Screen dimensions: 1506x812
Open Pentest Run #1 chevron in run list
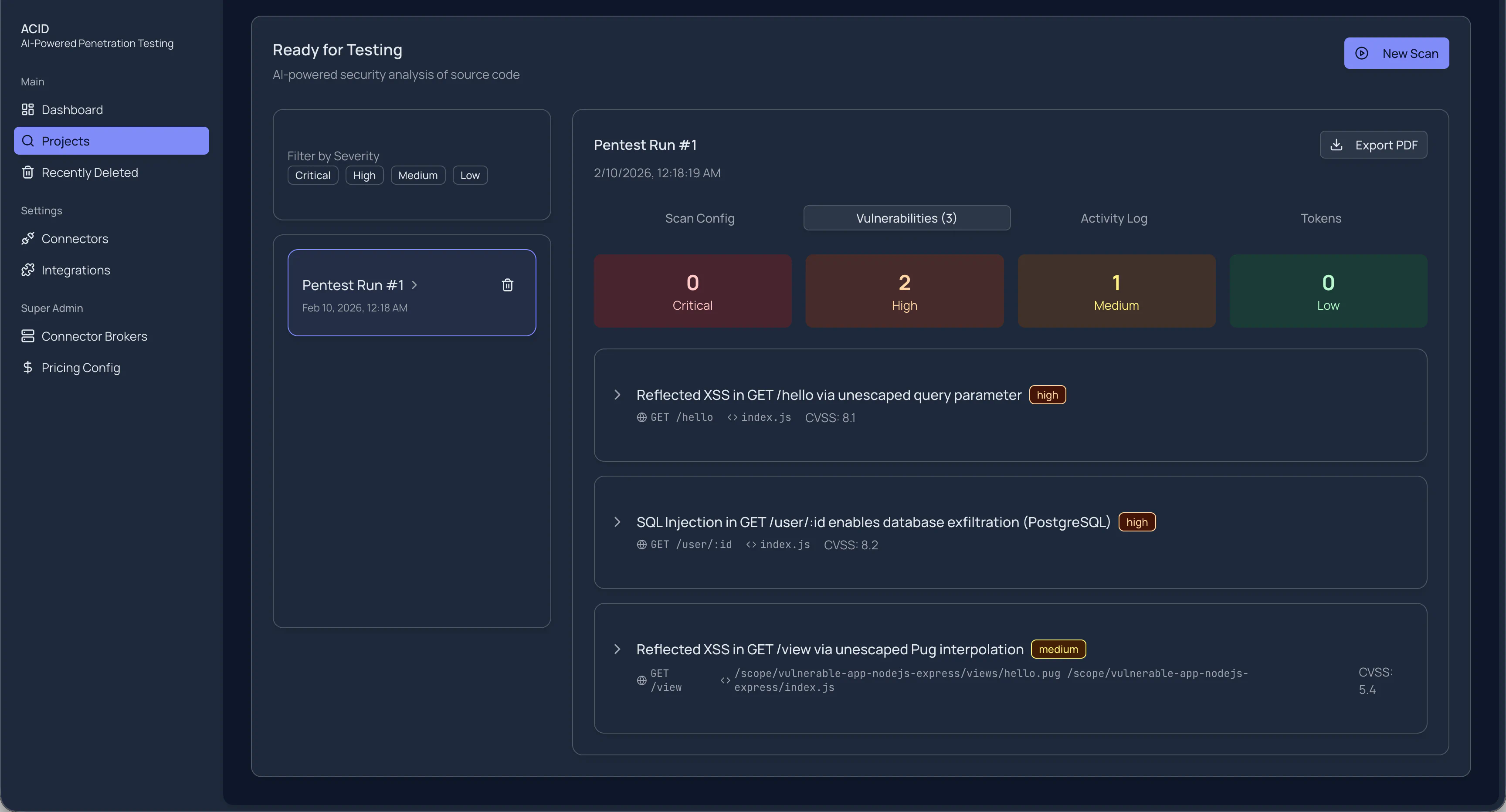point(414,285)
